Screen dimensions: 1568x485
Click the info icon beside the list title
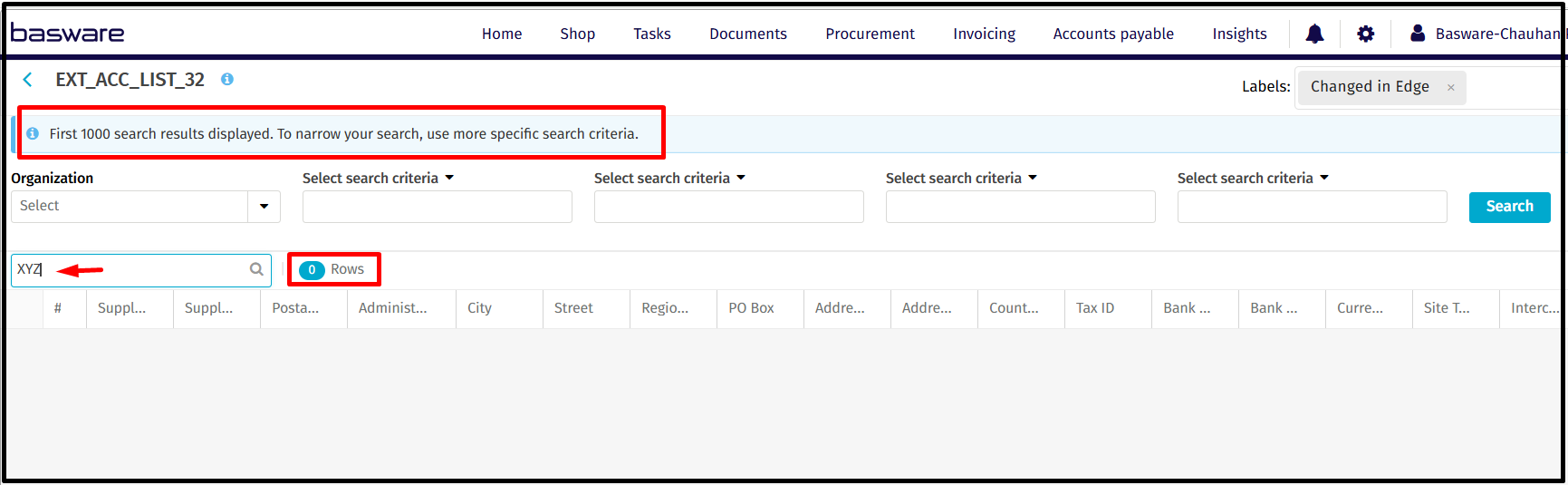coord(227,80)
